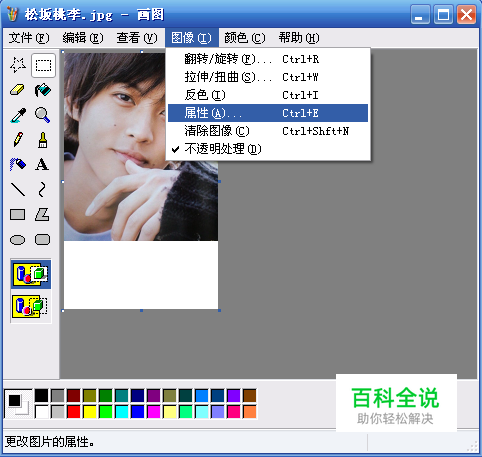This screenshot has width=482, height=457.
Task: Pick the orange color swatch
Action: point(250,412)
